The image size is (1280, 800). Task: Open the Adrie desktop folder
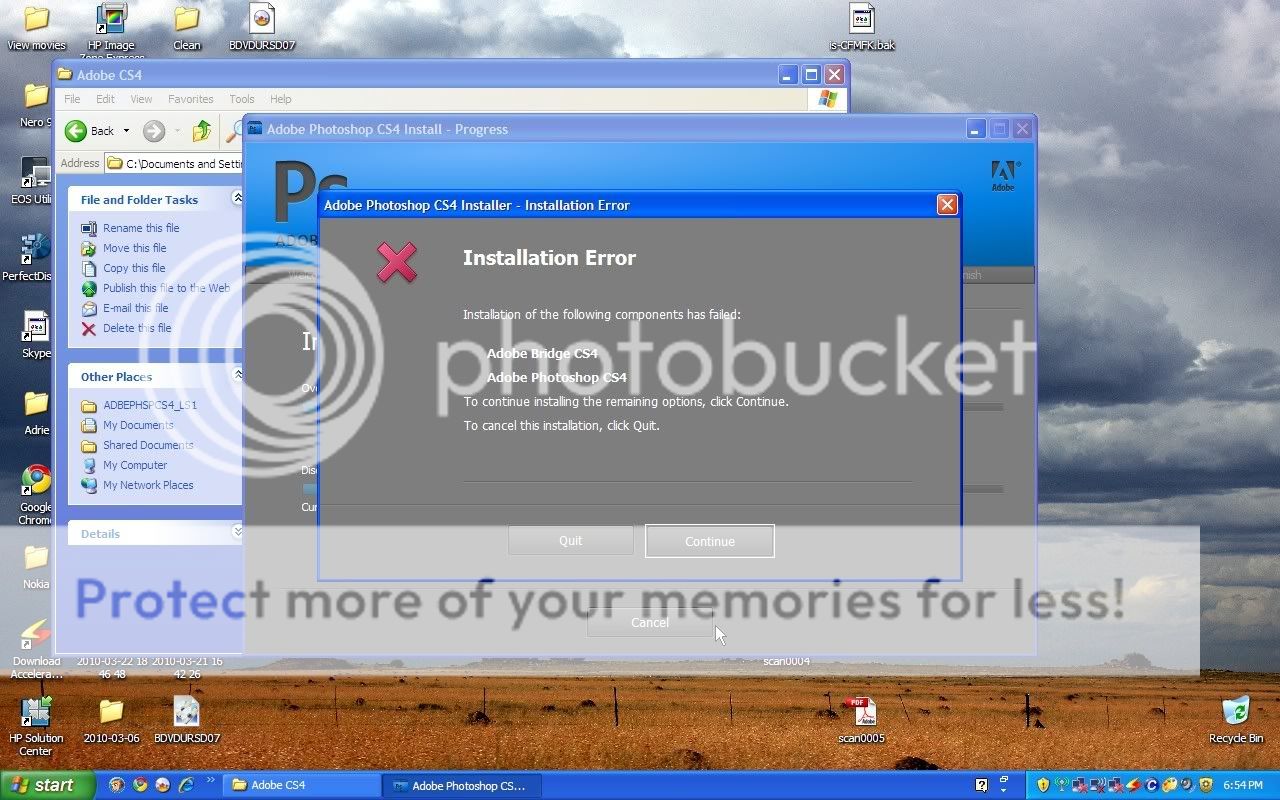click(36, 413)
